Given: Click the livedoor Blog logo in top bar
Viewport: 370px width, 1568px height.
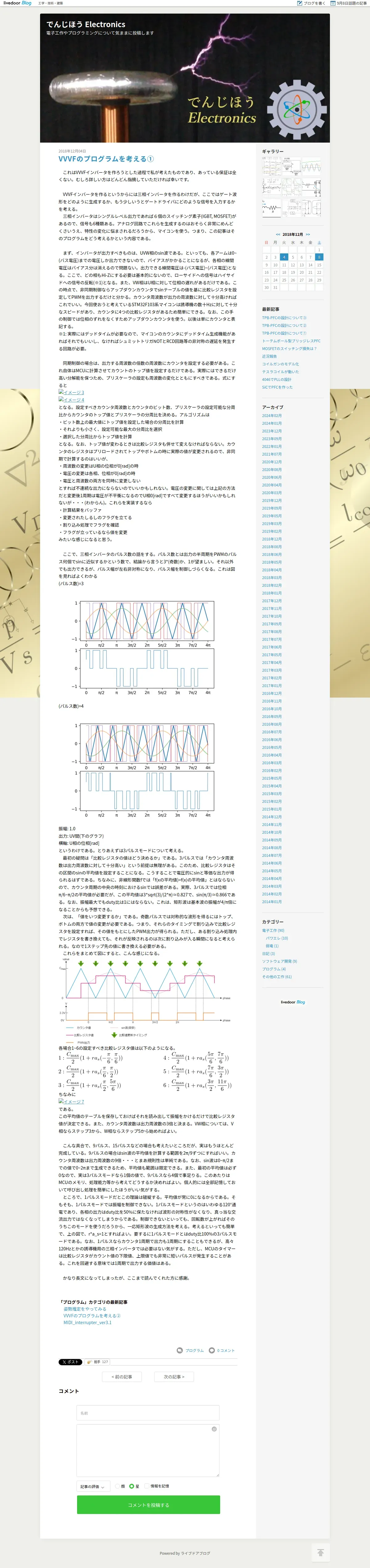Looking at the screenshot, I should click(17, 3).
